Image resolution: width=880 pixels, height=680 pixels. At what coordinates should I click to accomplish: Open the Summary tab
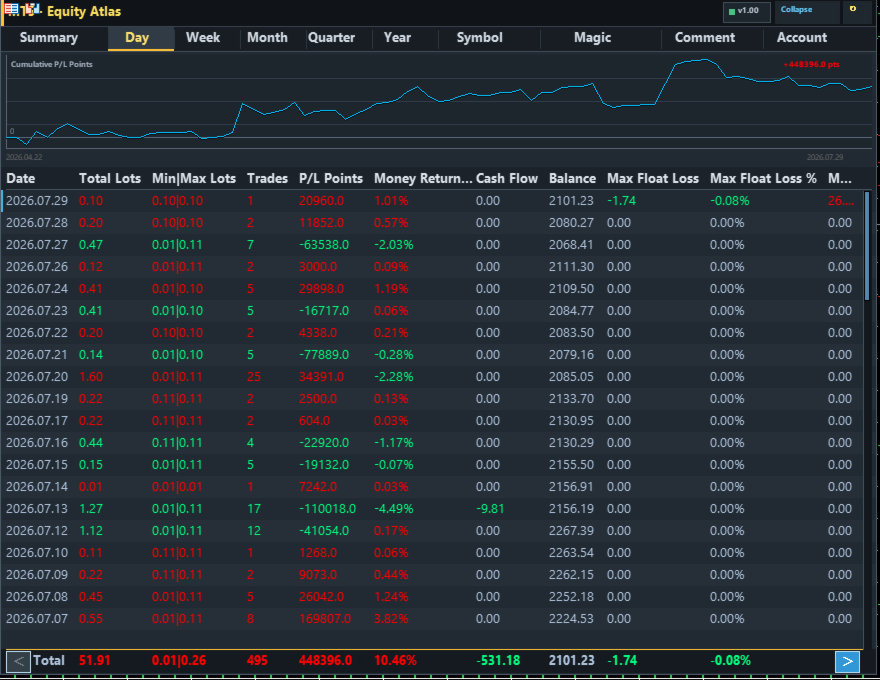[x=49, y=38]
